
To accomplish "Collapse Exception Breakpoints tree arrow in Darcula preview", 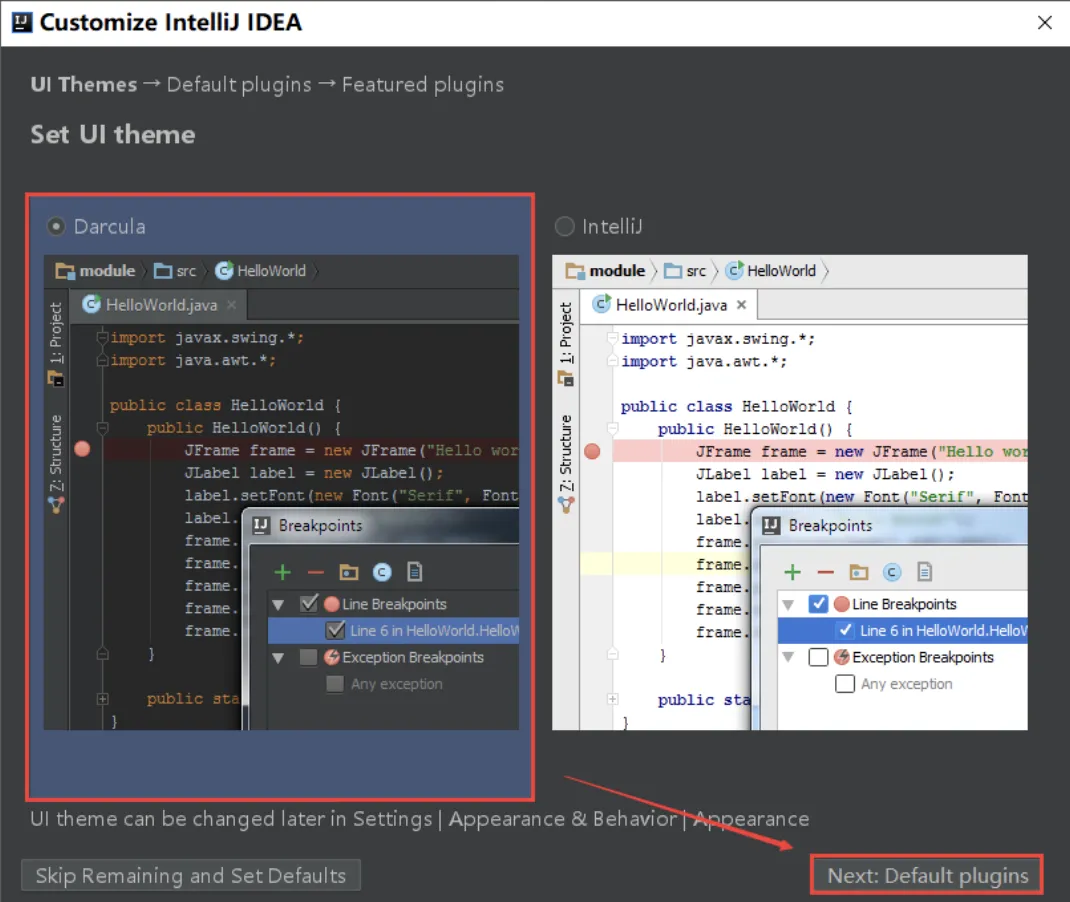I will tap(278, 658).
